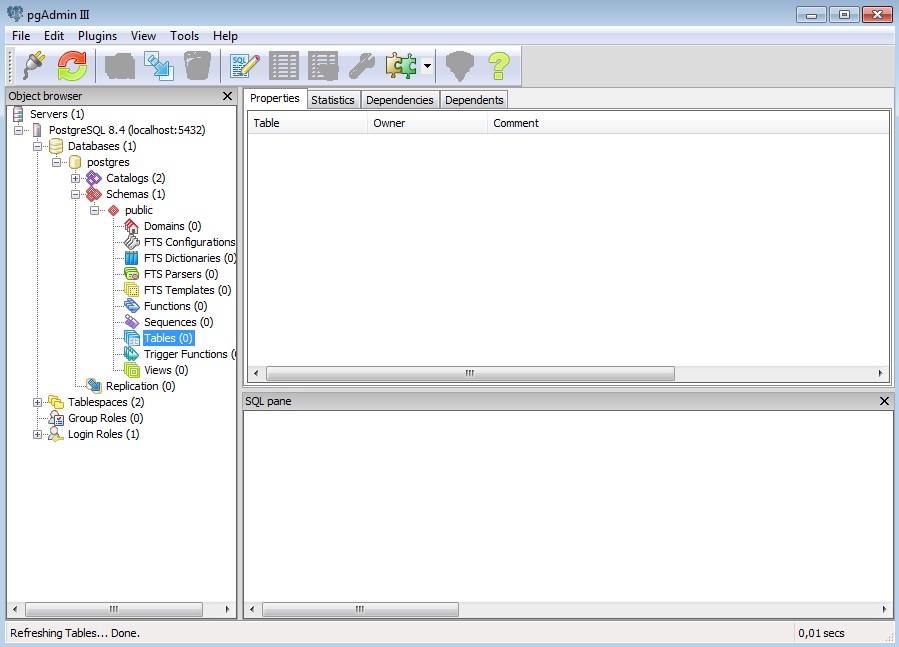This screenshot has height=647, width=899.
Task: Select the FTS Configurations tree item
Action: tap(189, 242)
